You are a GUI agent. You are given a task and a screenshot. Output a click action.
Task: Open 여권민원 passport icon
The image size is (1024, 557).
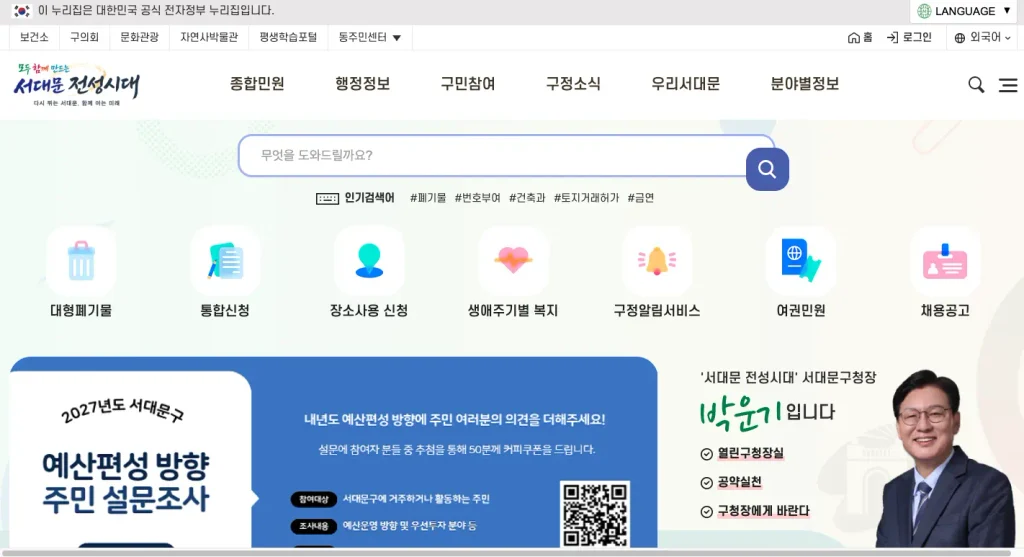pyautogui.click(x=801, y=261)
